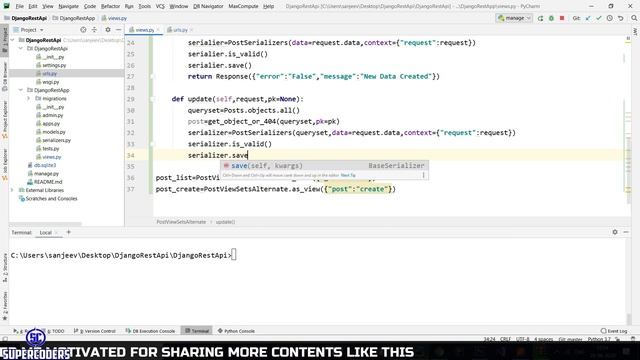Open settings.py in the project tree

pos(51,65)
